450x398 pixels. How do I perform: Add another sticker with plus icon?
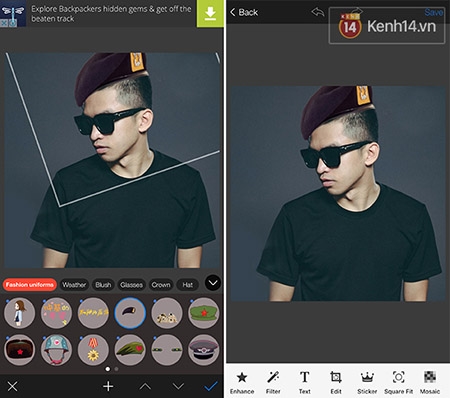pos(108,386)
